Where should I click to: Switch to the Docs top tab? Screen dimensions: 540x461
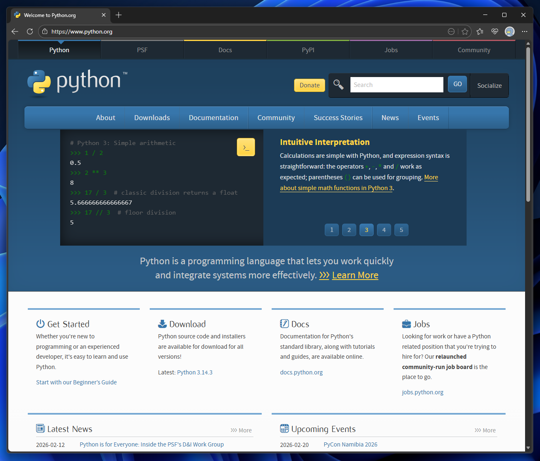(x=225, y=50)
